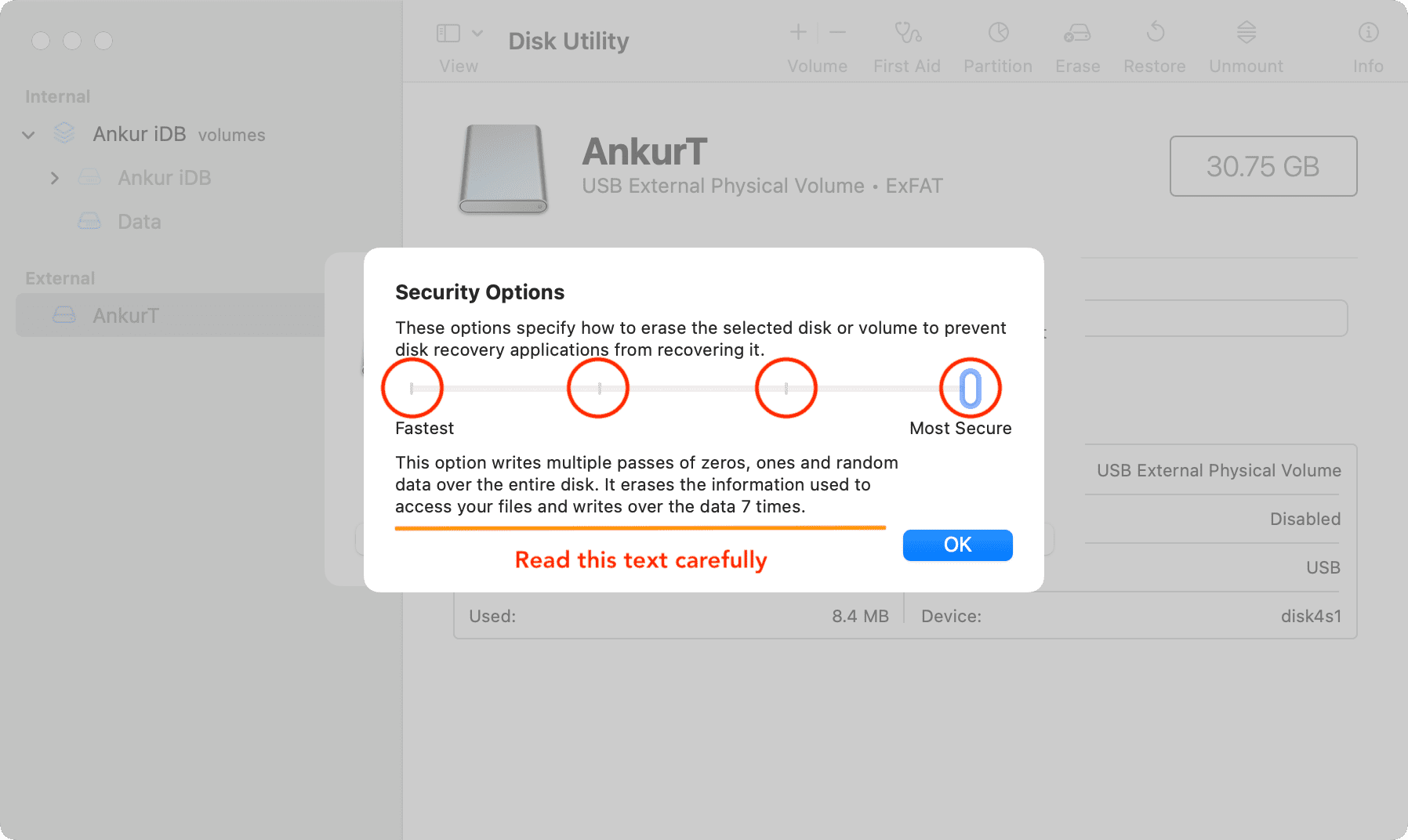Image resolution: width=1408 pixels, height=840 pixels.
Task: Select the AnkurT external drive in sidebar
Action: coord(125,315)
